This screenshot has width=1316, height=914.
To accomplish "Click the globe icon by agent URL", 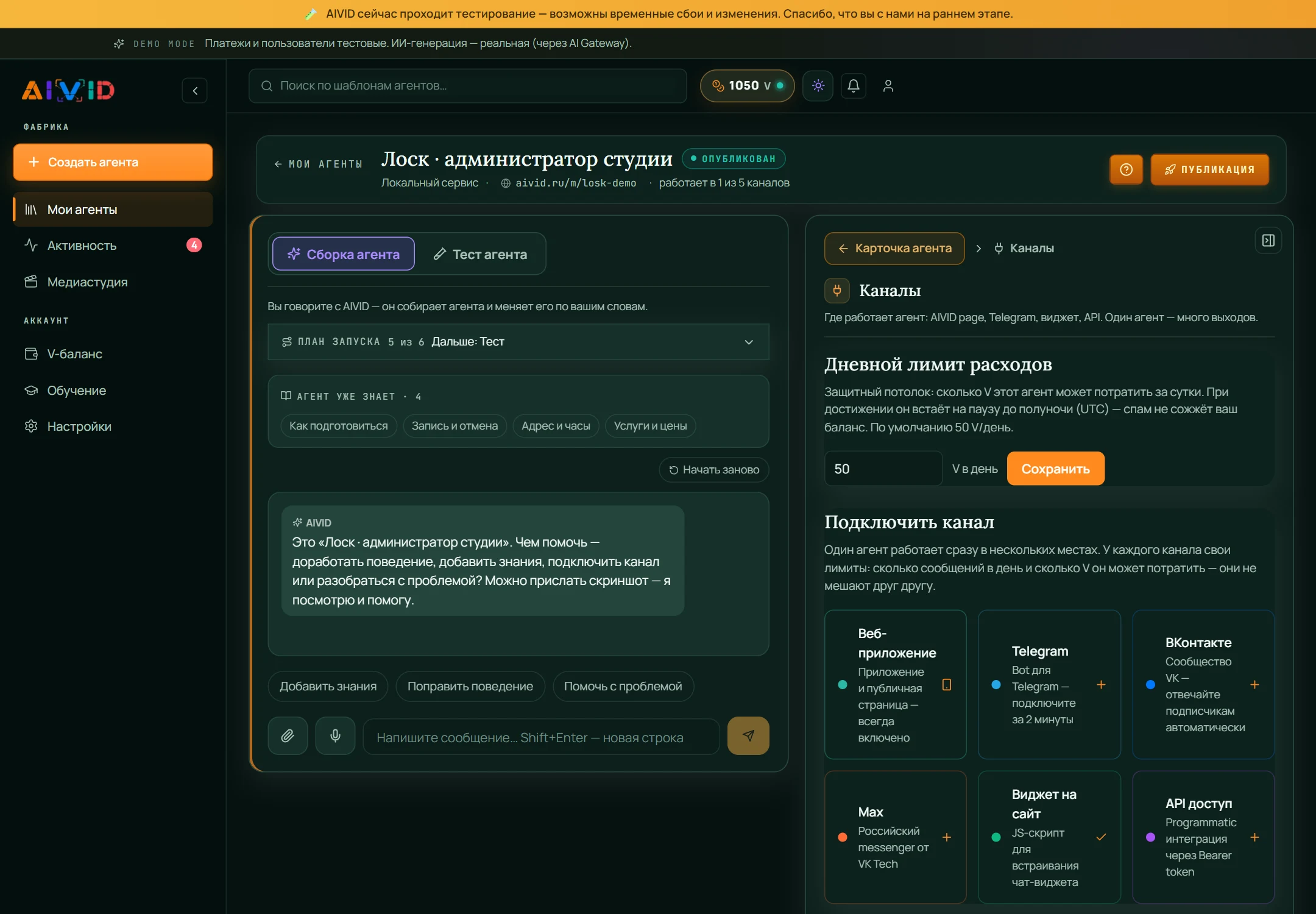I will click(x=506, y=183).
